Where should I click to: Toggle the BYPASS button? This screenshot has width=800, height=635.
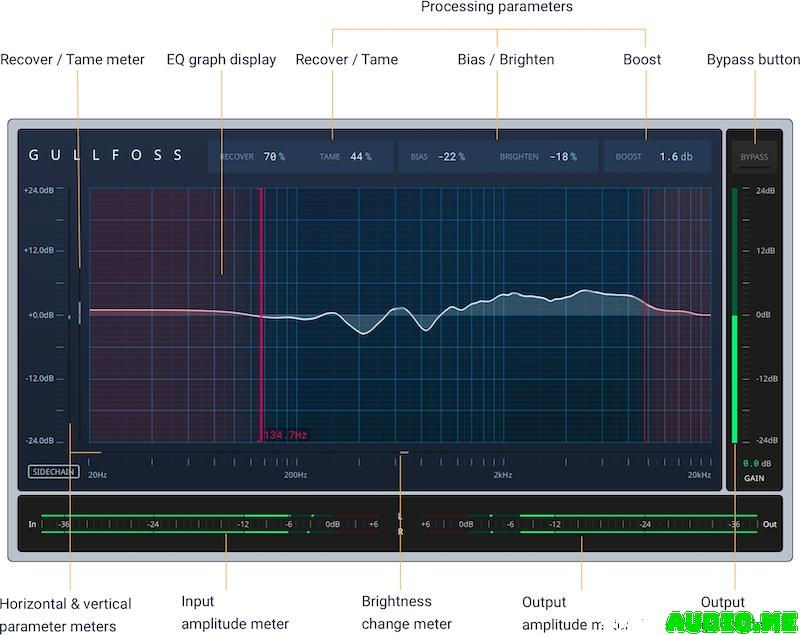click(753, 156)
